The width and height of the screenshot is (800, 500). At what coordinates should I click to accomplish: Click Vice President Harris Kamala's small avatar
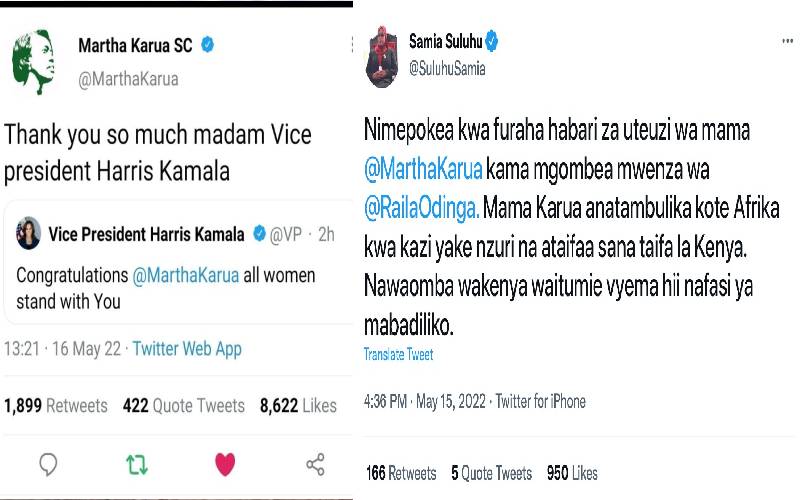(28, 233)
